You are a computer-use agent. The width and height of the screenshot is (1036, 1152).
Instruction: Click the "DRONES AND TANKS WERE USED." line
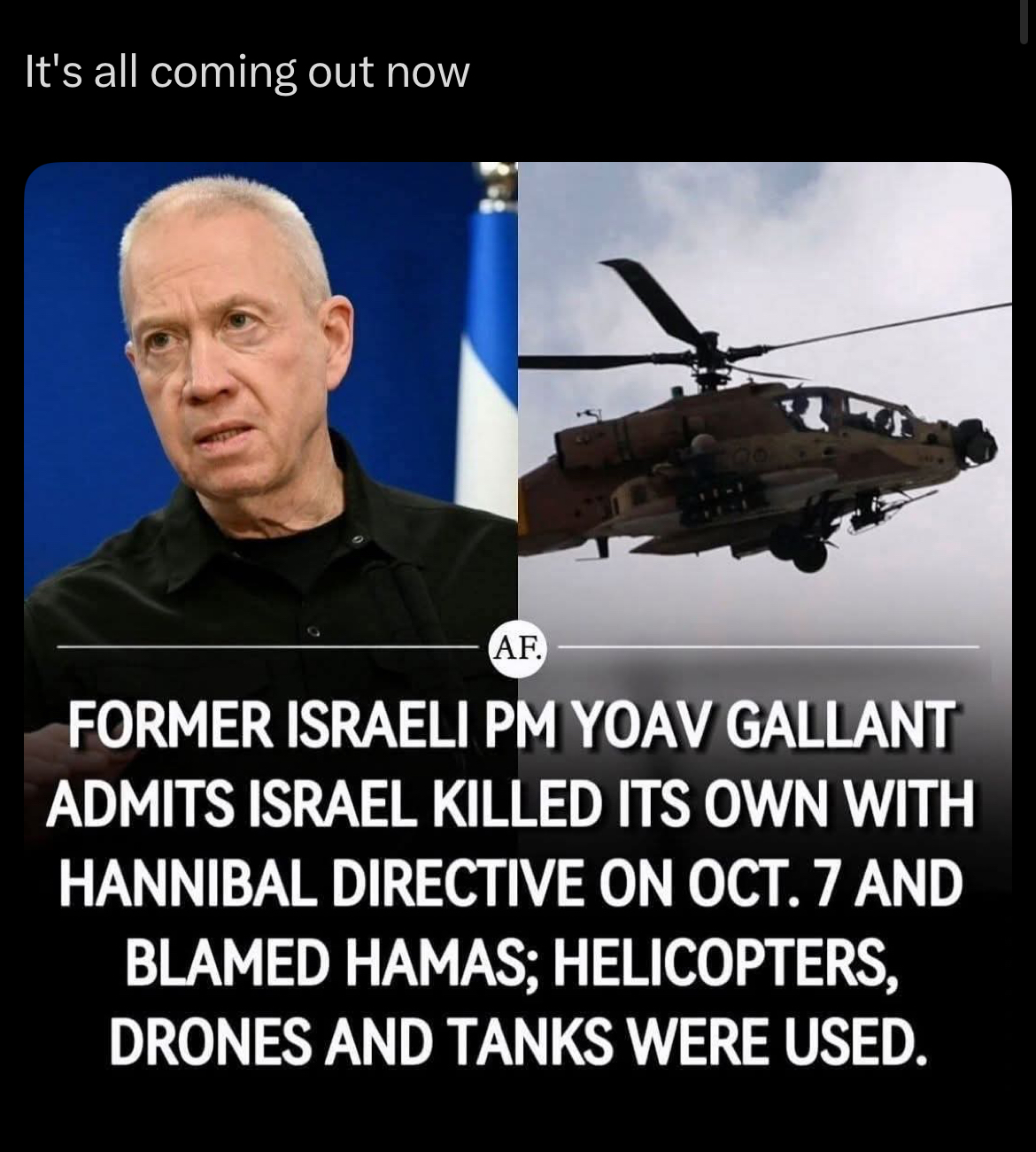(x=518, y=1040)
